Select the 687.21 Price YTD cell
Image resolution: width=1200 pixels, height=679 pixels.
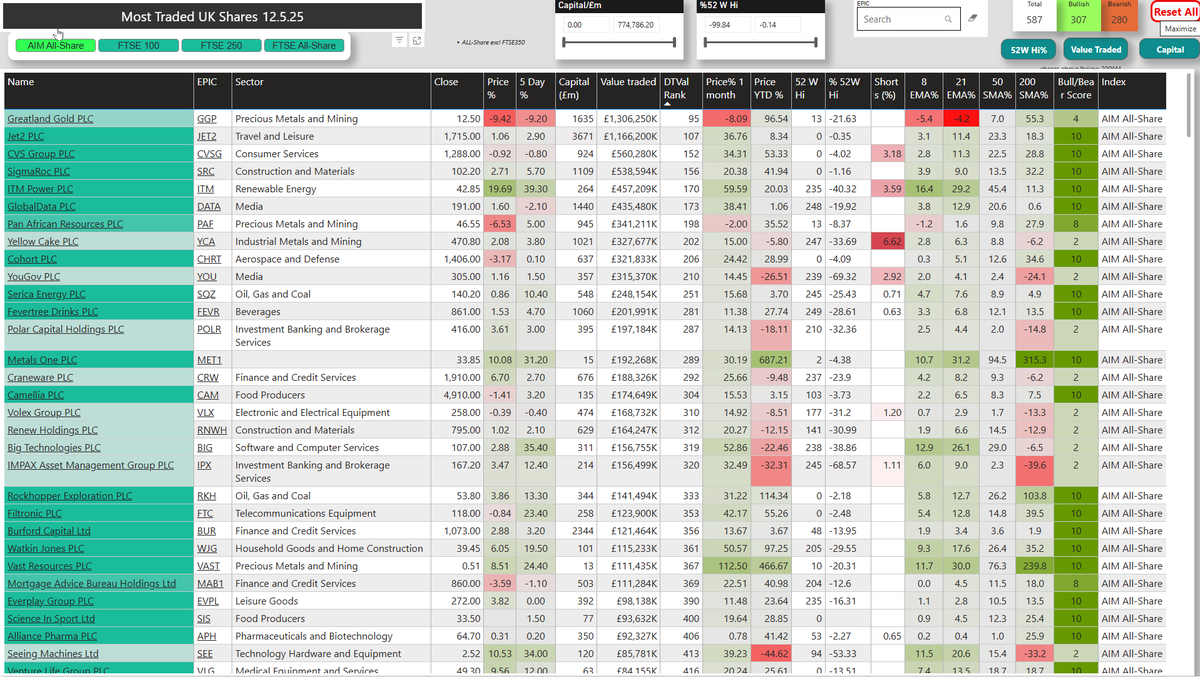pyautogui.click(x=770, y=360)
